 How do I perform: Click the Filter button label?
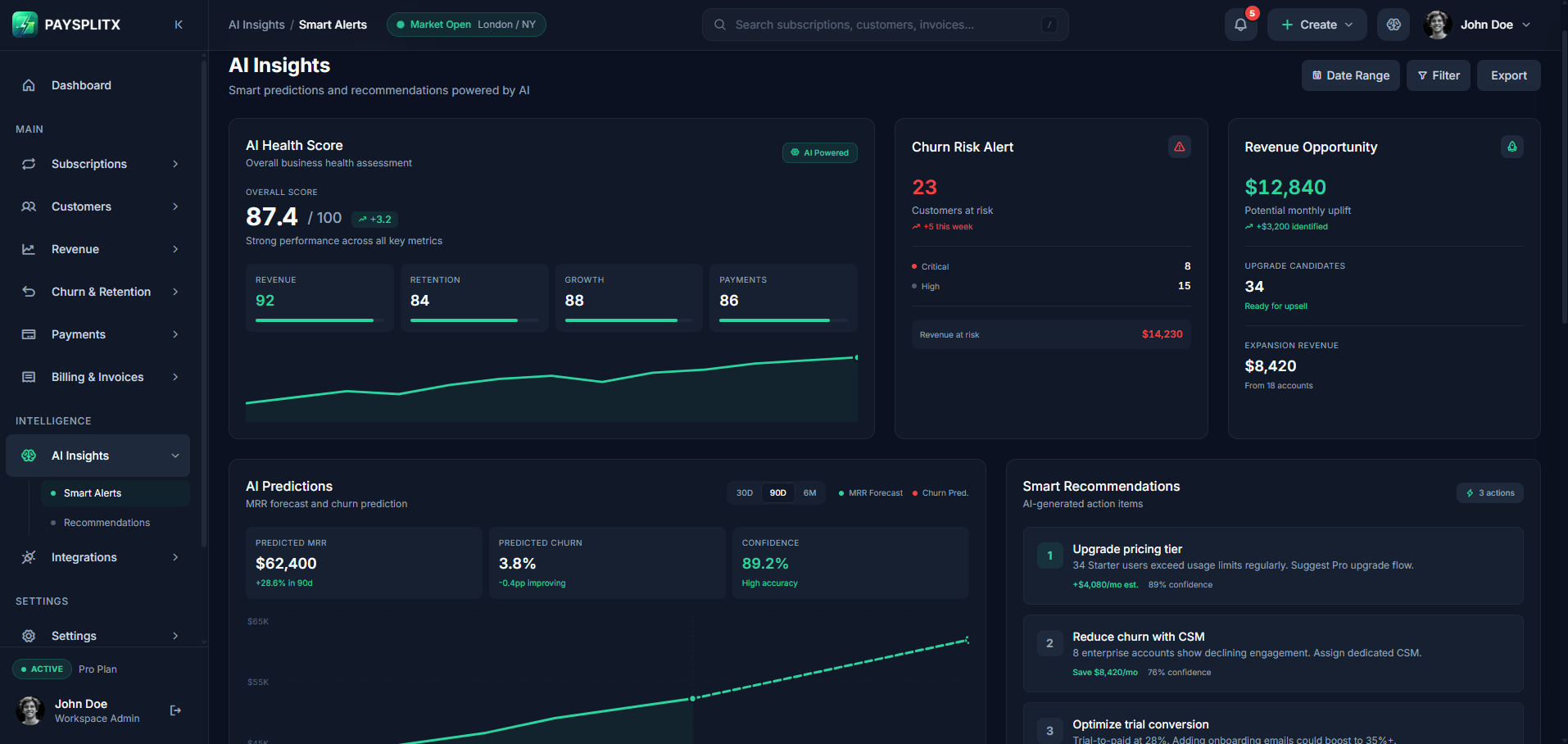(x=1446, y=75)
